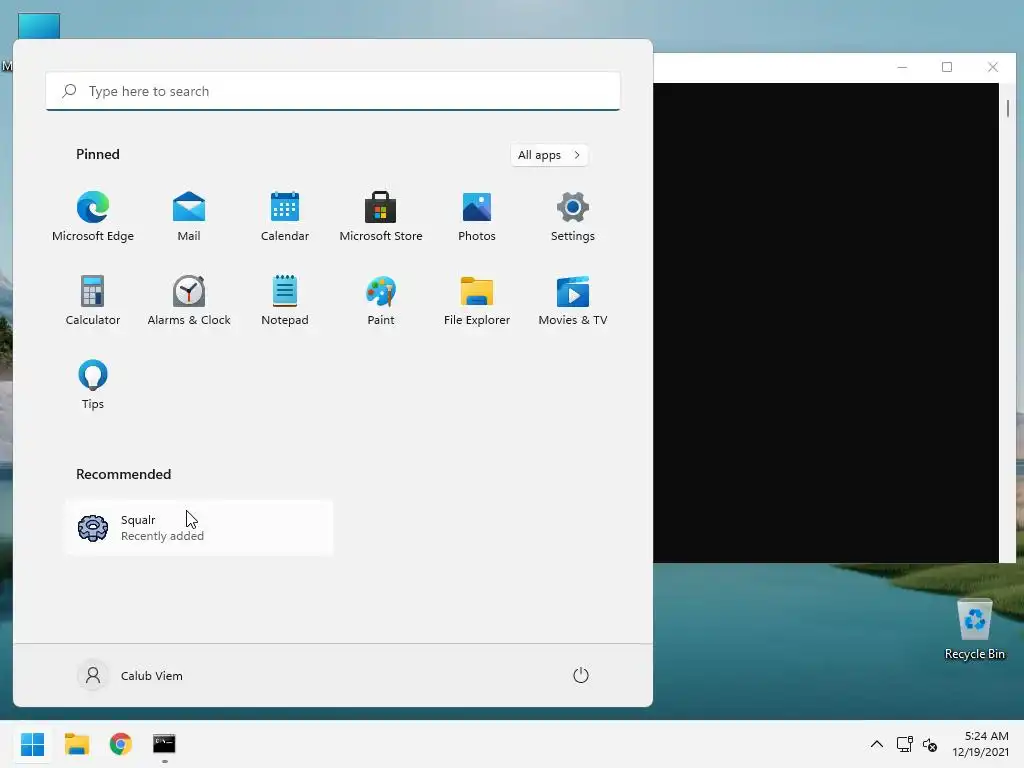Open recently added Squalr app

pos(199,528)
